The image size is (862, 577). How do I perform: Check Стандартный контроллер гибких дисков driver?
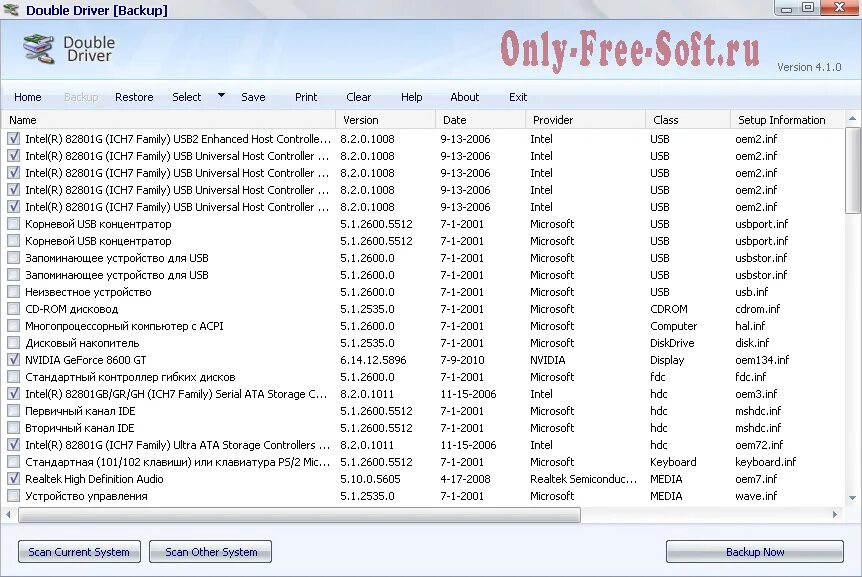(14, 377)
